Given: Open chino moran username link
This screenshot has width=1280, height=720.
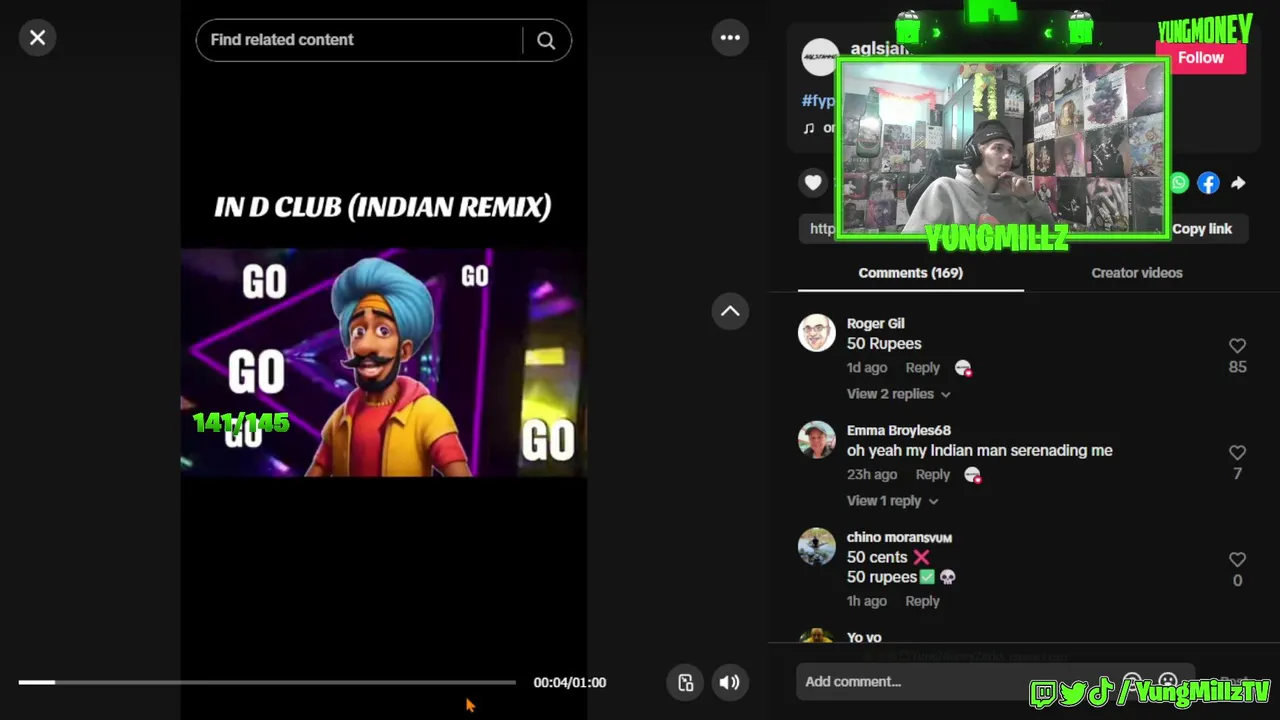Looking at the screenshot, I should coord(899,538).
